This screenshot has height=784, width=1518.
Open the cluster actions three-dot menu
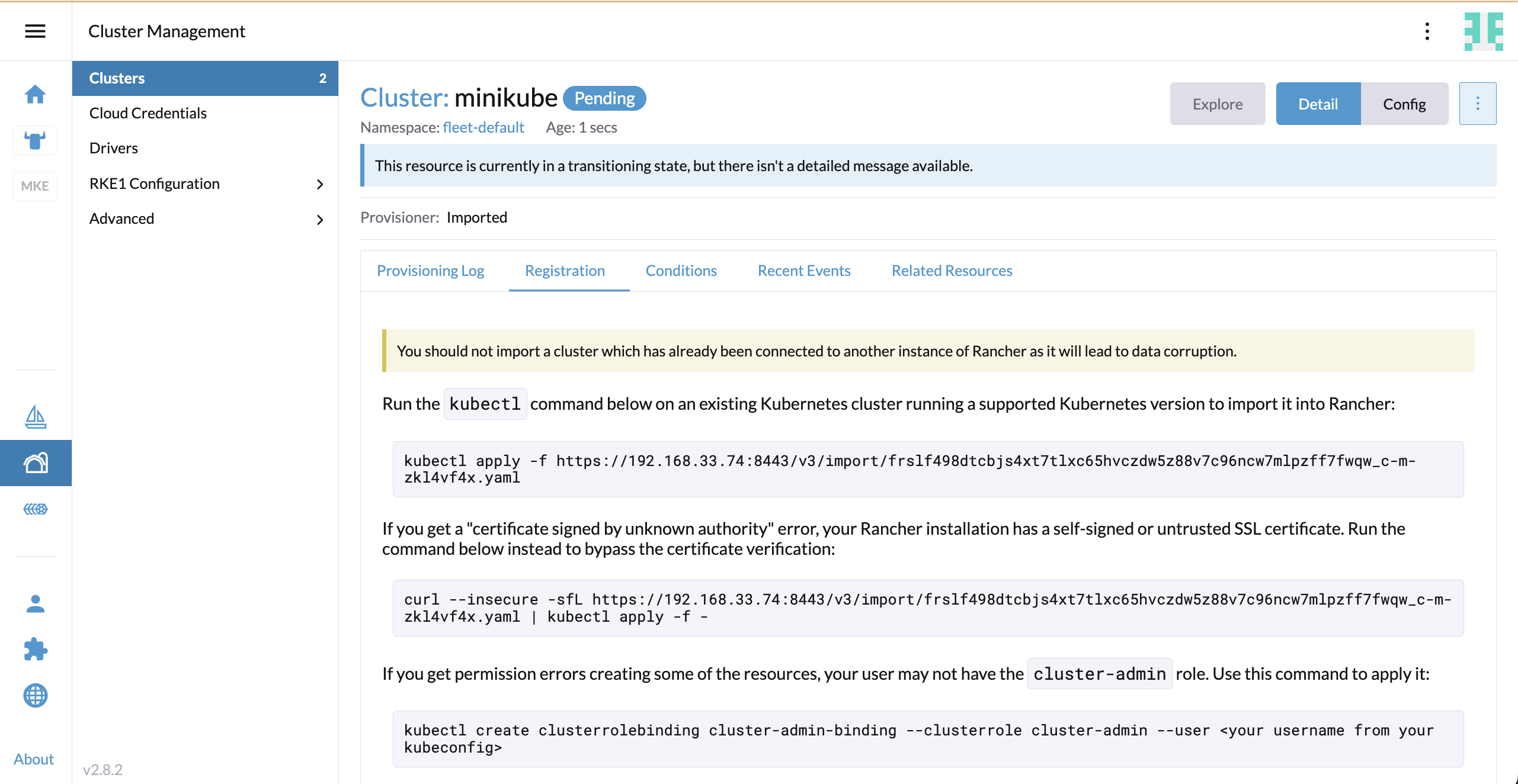point(1477,104)
